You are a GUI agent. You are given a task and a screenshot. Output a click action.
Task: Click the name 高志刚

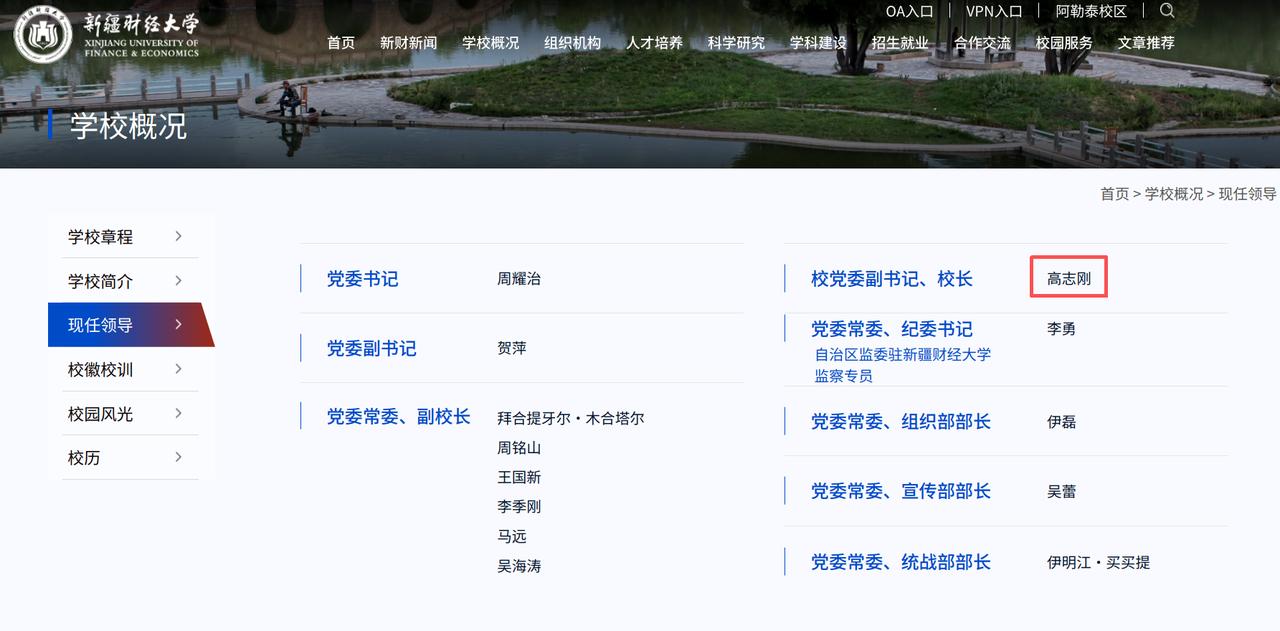pos(1069,279)
